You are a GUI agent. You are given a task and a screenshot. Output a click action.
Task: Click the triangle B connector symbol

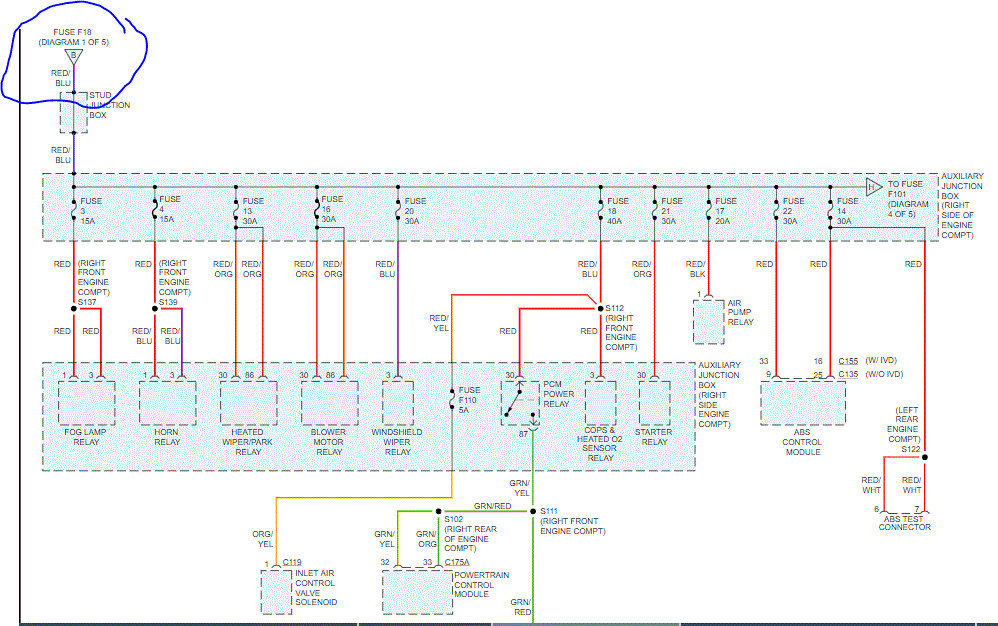point(74,57)
